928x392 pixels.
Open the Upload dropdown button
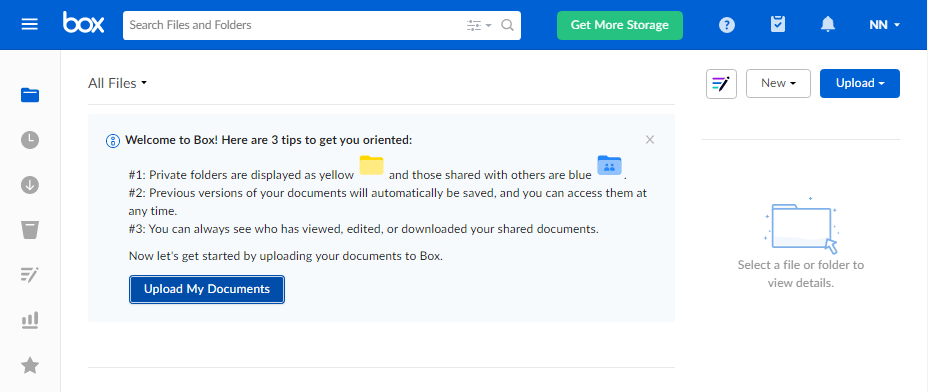860,83
